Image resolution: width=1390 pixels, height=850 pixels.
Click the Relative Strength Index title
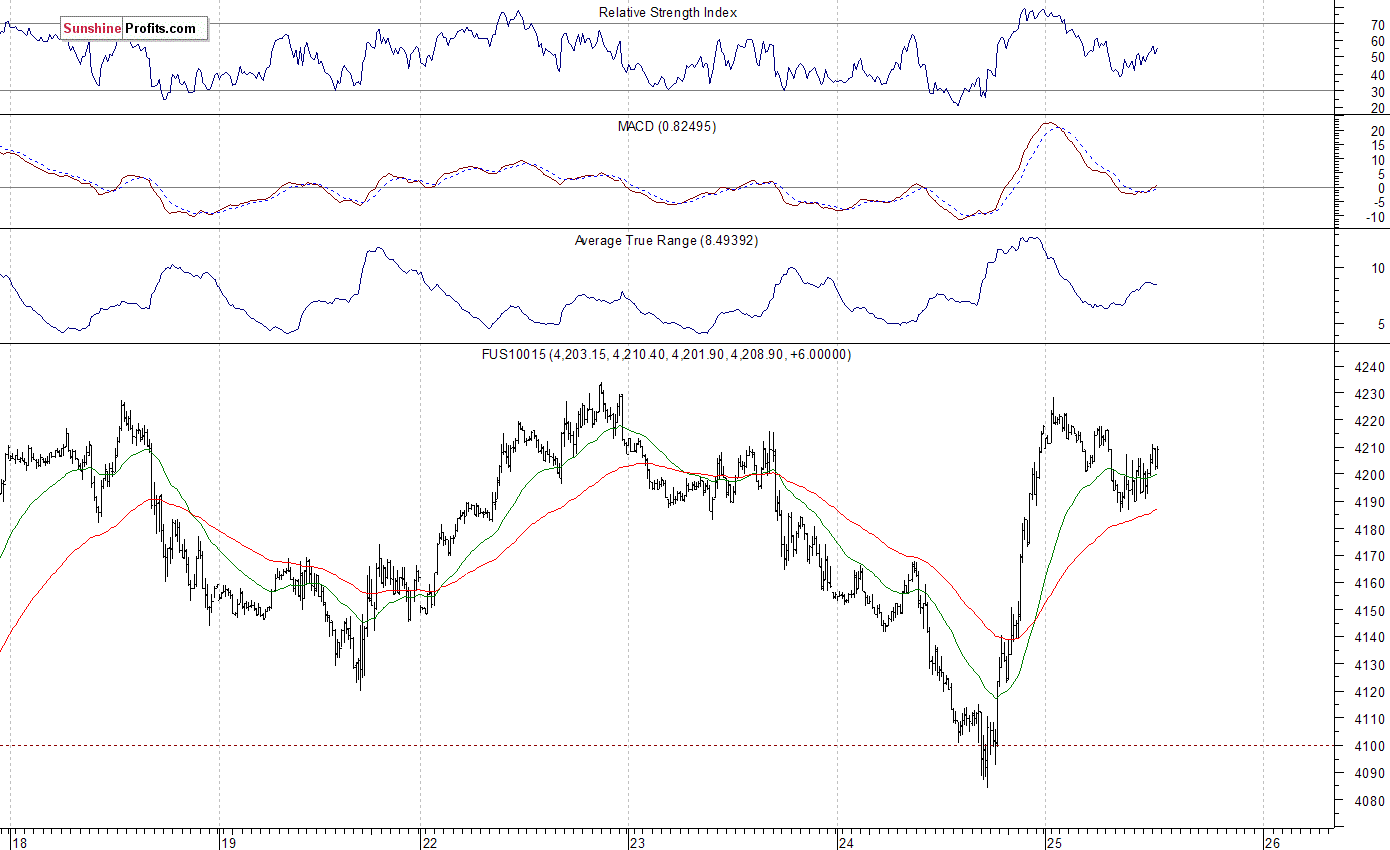(668, 12)
